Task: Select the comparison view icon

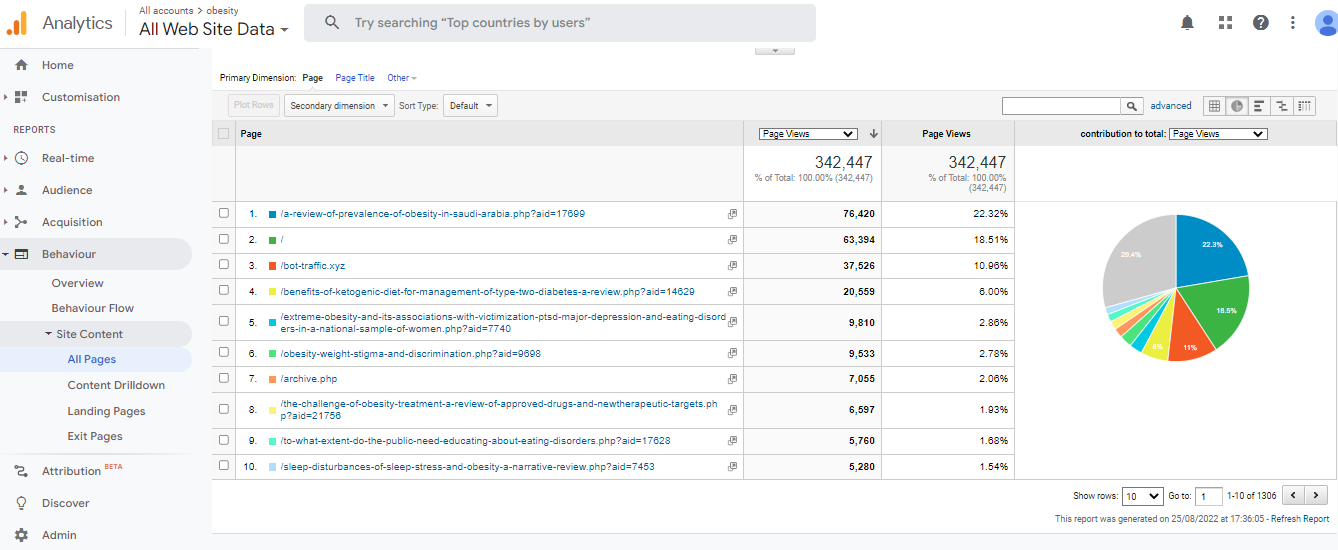Action: (1282, 106)
